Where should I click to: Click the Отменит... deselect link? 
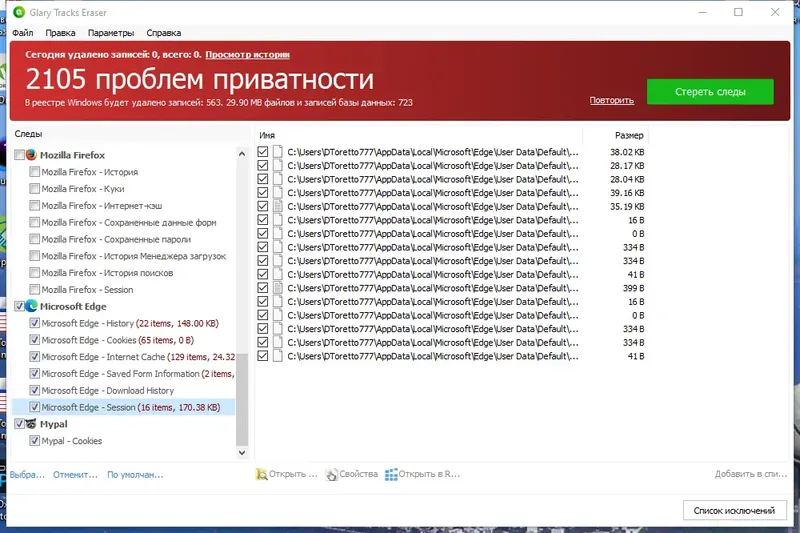(75, 475)
